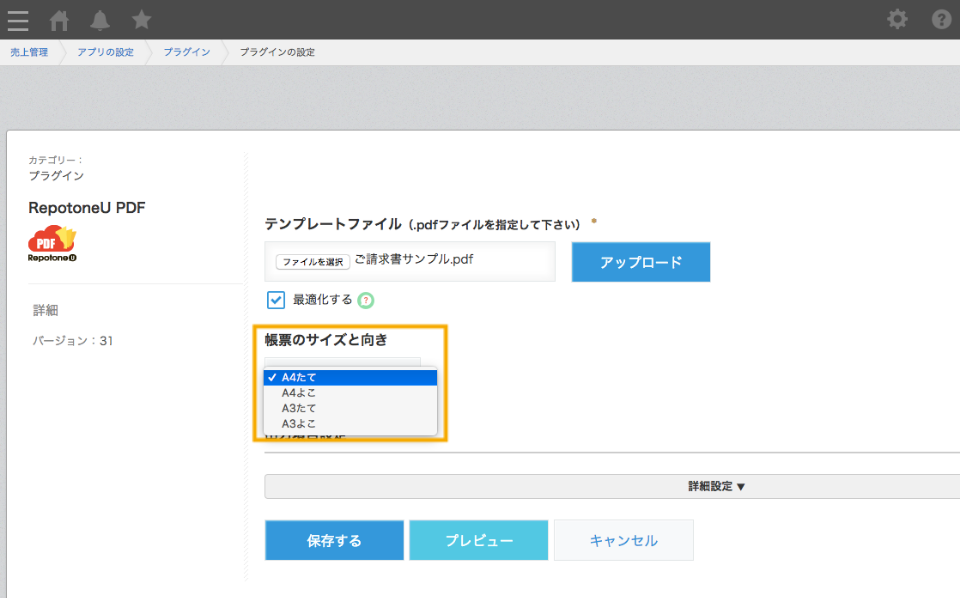Click the RepotoneU PDF plugin logo
Screen dimensions: 960x598
[x=52, y=244]
